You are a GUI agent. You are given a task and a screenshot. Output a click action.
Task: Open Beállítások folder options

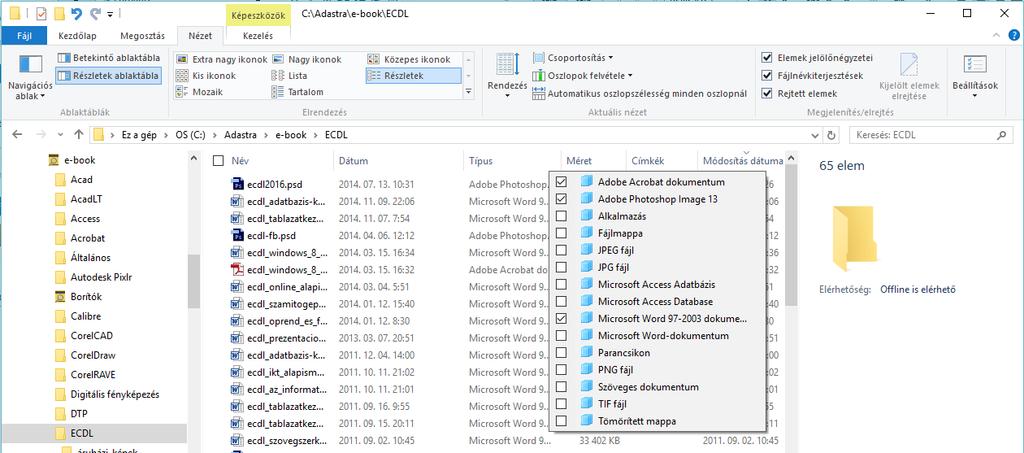tap(975, 77)
